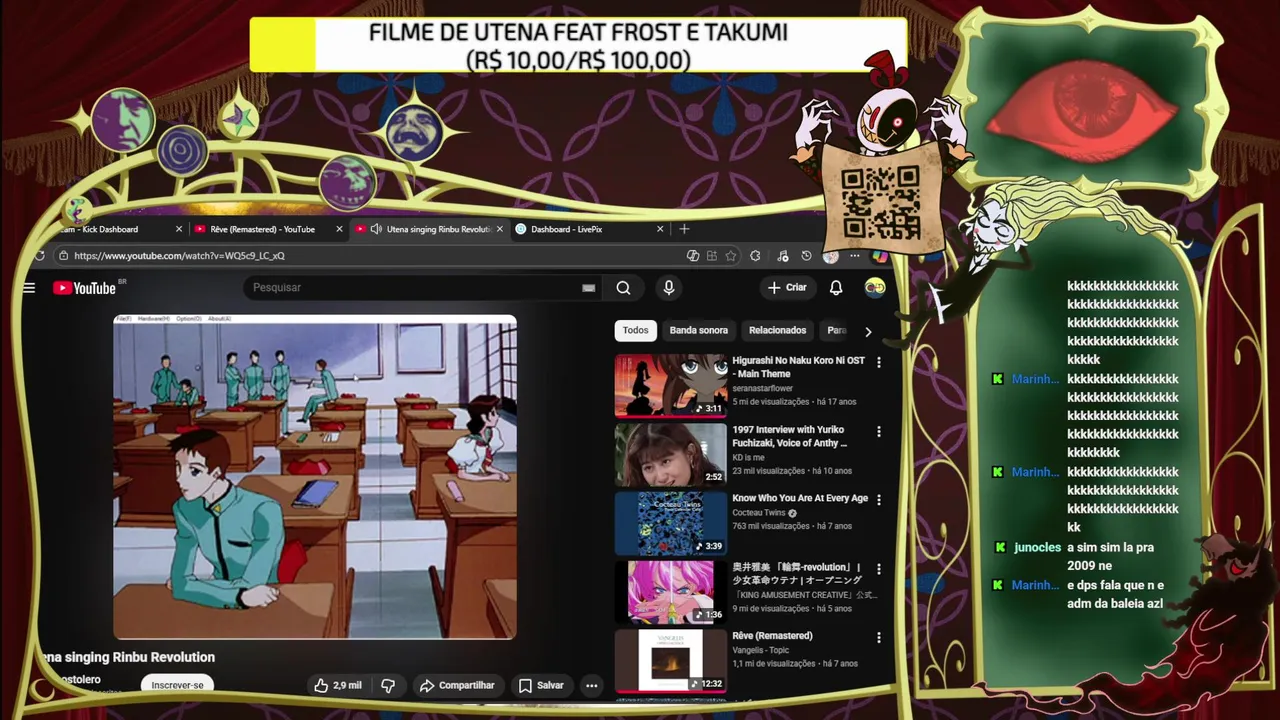Screen dimensions: 1280x720
Task: Click Know Who You Are At Every Age title
Action: 800,498
